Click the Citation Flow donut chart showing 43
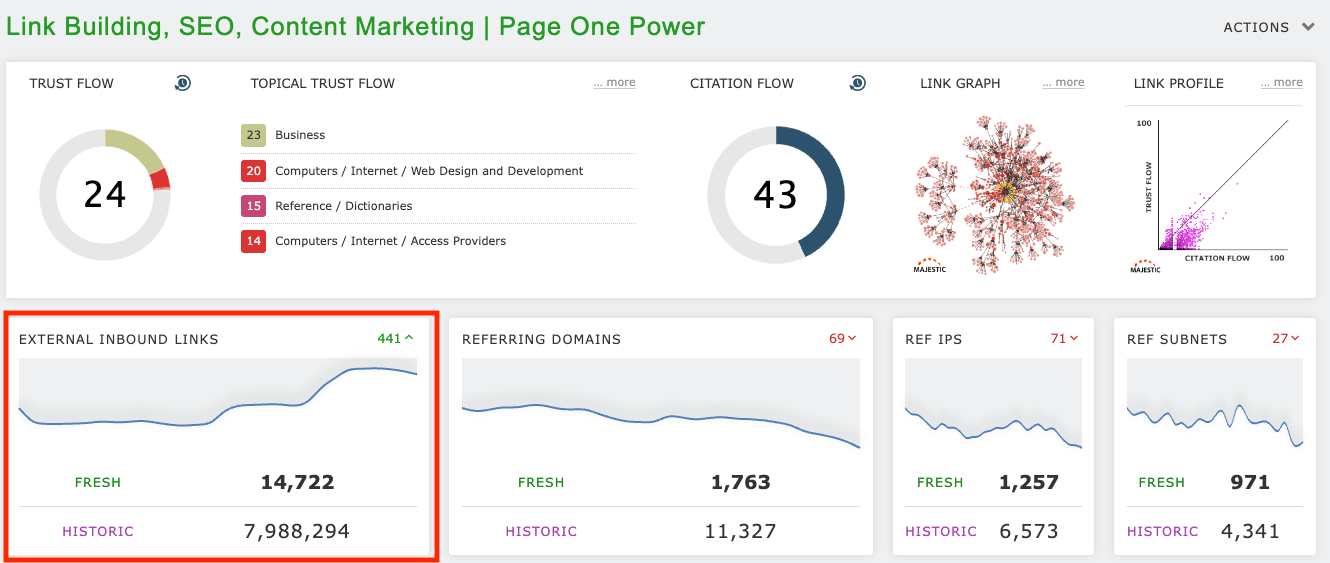Viewport: 1330px width, 563px height. coord(775,195)
